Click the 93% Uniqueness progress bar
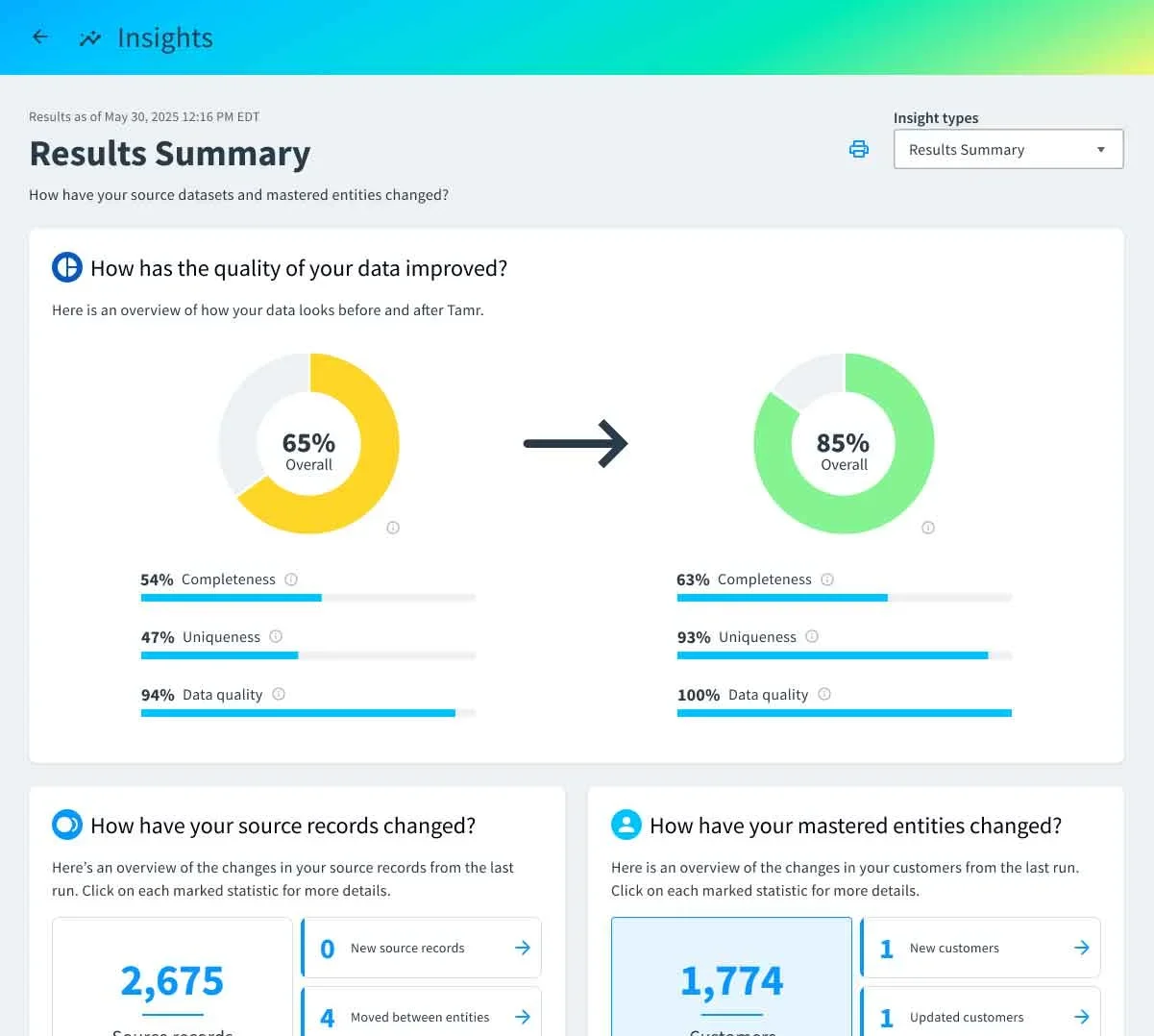1154x1036 pixels. coord(845,655)
